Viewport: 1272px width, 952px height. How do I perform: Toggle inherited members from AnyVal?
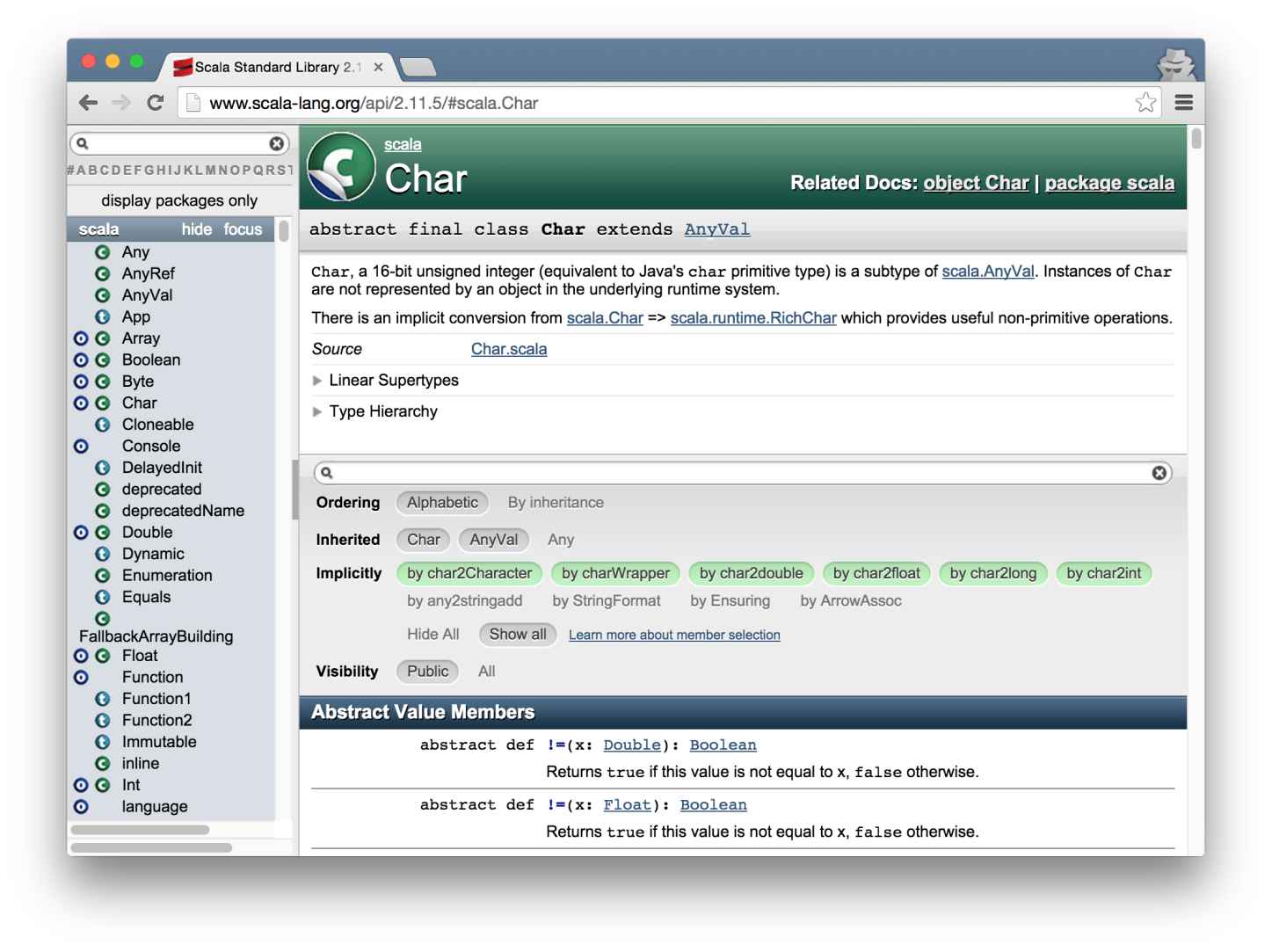point(494,540)
